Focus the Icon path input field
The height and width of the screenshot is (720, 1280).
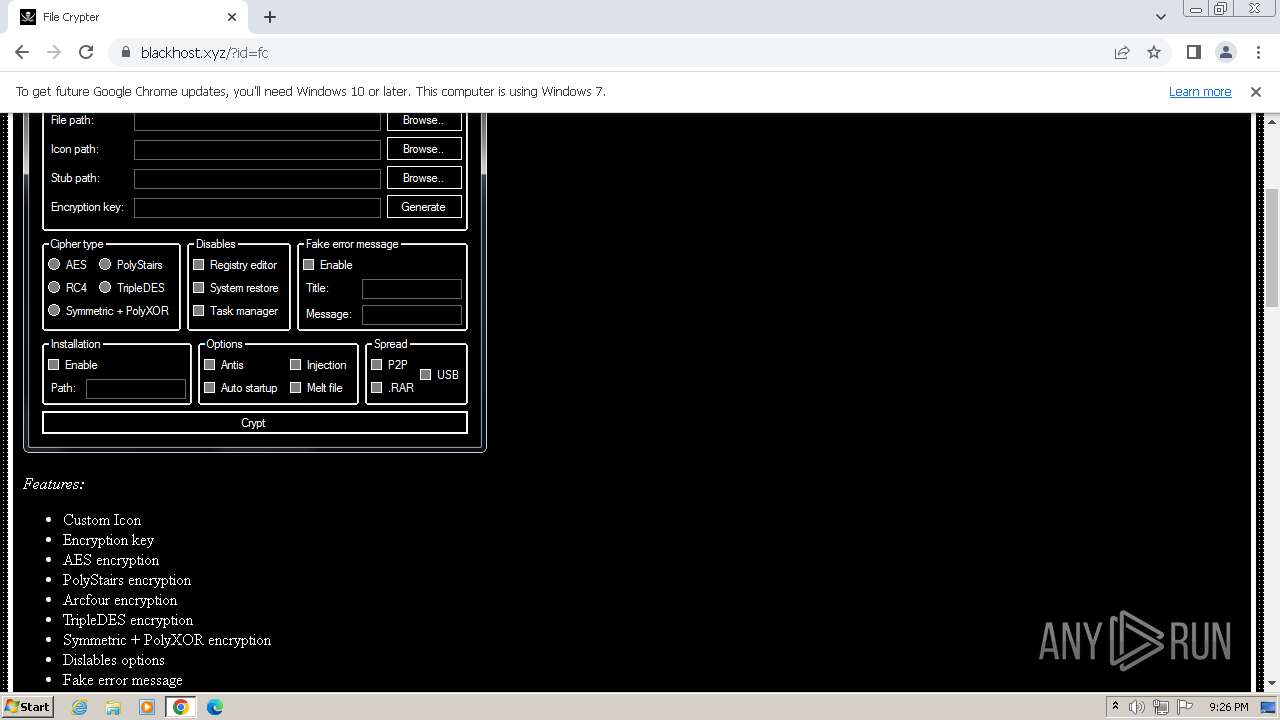pyautogui.click(x=257, y=149)
